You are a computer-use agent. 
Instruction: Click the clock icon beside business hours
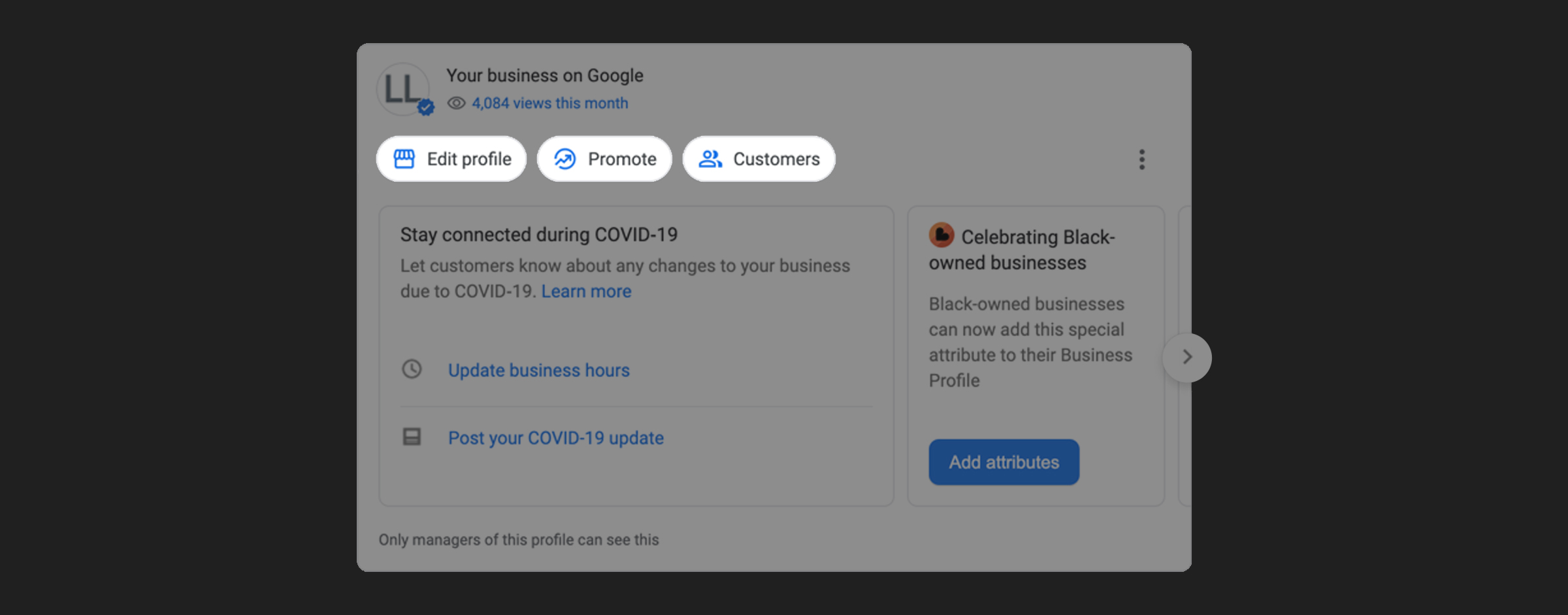coord(412,369)
